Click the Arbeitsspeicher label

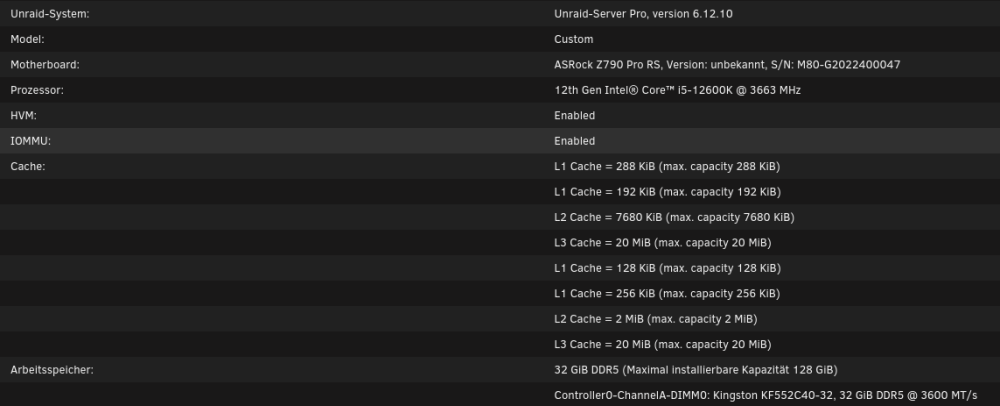[52, 370]
